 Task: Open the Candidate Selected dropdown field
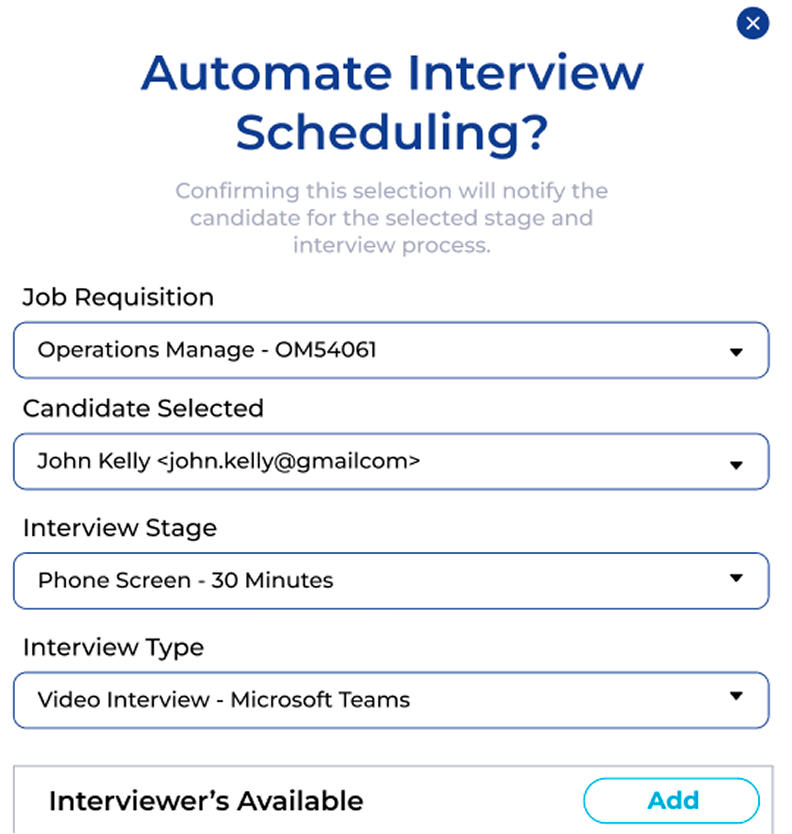(x=390, y=461)
